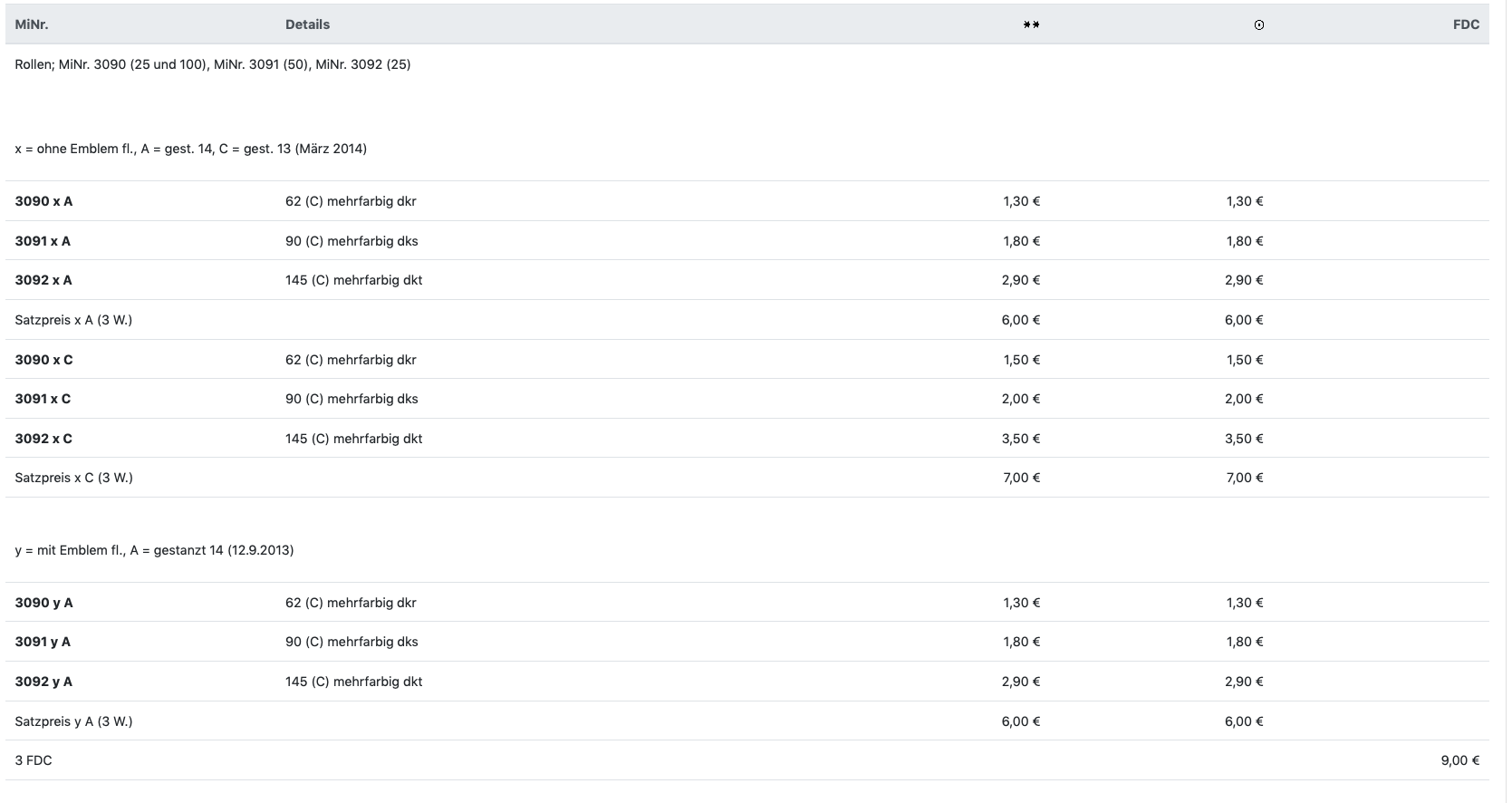
Task: Select the 3090 x A catalog number
Action: coord(43,201)
